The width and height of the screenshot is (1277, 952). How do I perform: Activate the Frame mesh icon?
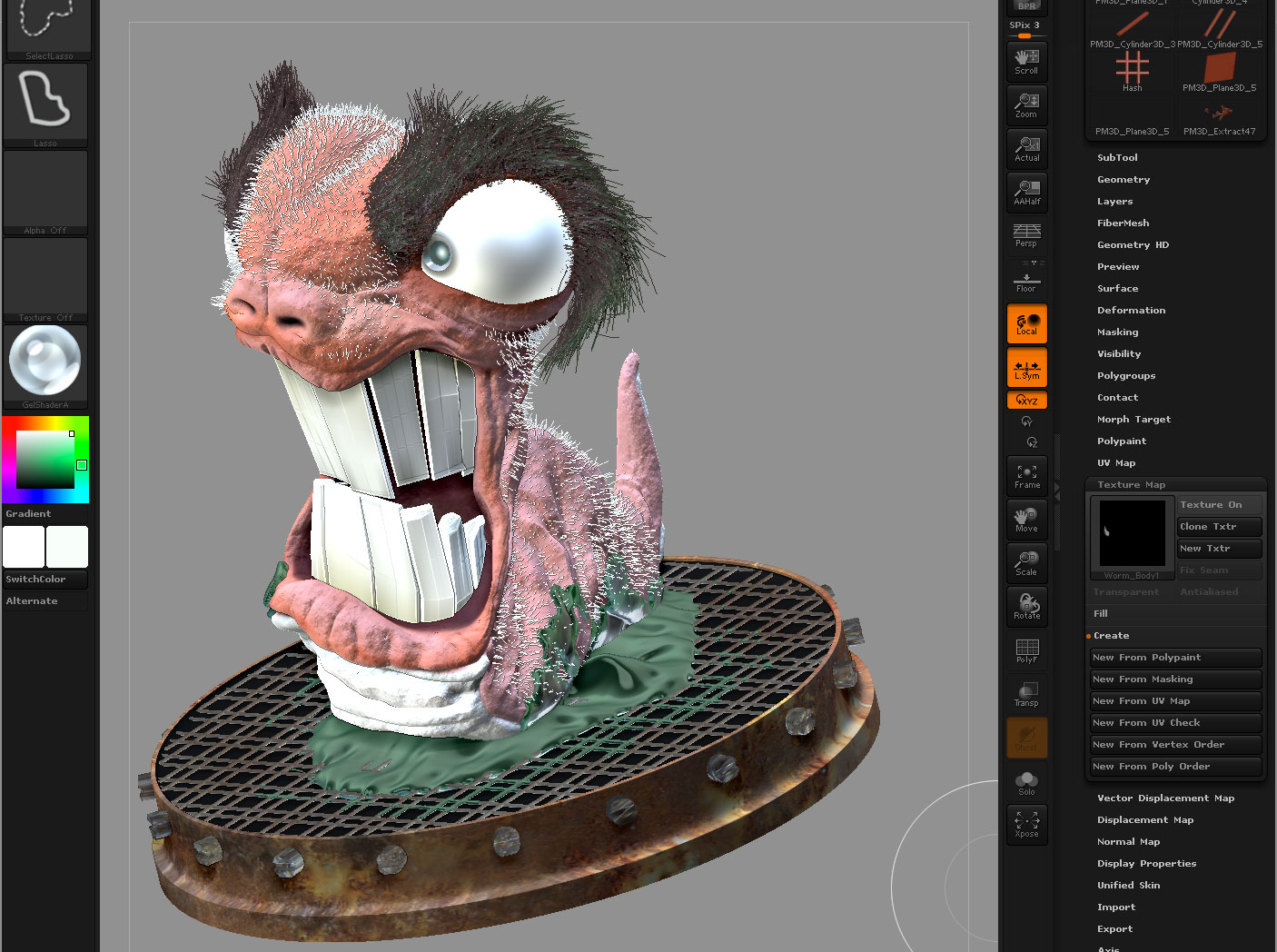pos(1026,475)
